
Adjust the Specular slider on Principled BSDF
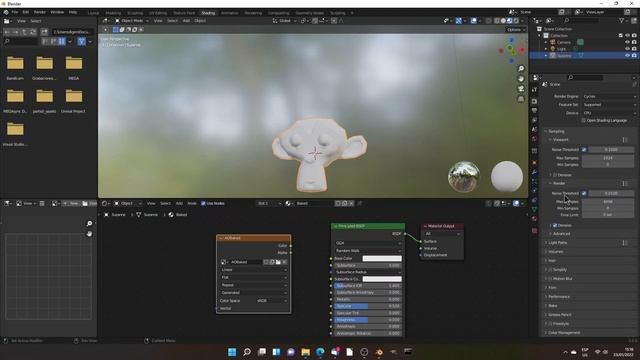click(x=368, y=306)
